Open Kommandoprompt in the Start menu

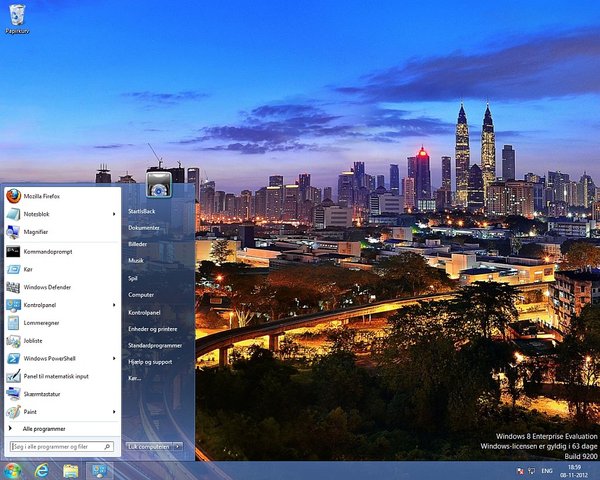coord(47,251)
